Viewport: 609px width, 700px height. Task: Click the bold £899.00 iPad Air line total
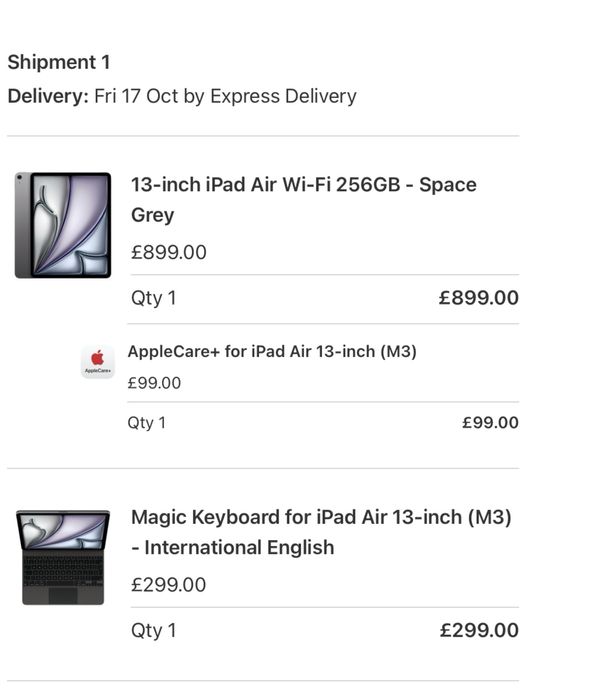[x=479, y=298]
